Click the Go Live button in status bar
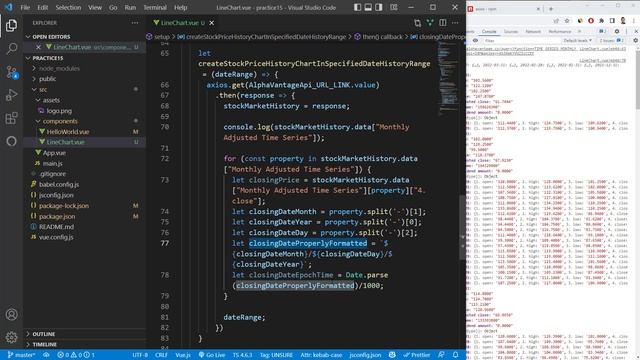 point(211,355)
